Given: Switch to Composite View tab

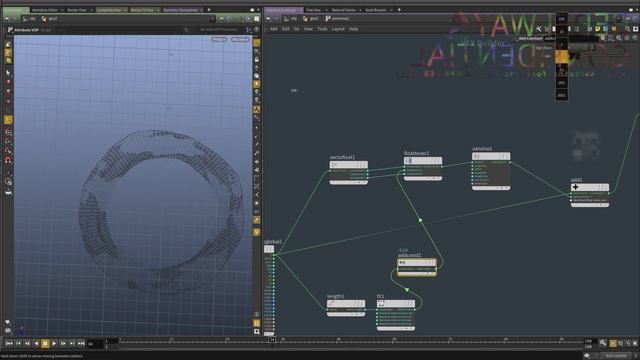Looking at the screenshot, I should click(109, 10).
